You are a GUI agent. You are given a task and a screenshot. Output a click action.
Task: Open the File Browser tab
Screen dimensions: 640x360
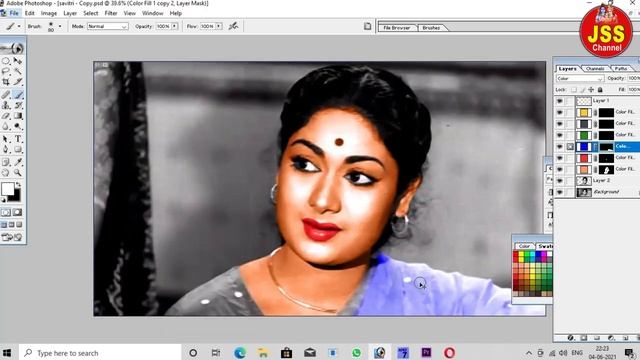(x=396, y=28)
